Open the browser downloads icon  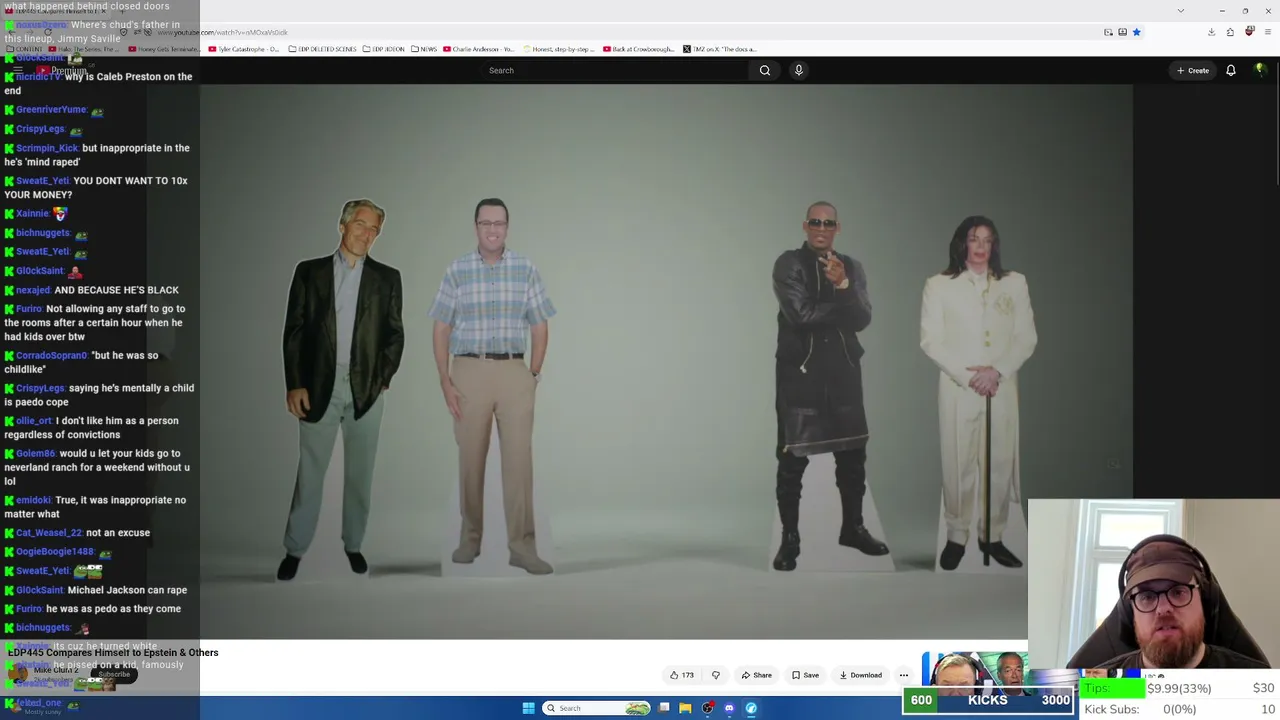1211,32
